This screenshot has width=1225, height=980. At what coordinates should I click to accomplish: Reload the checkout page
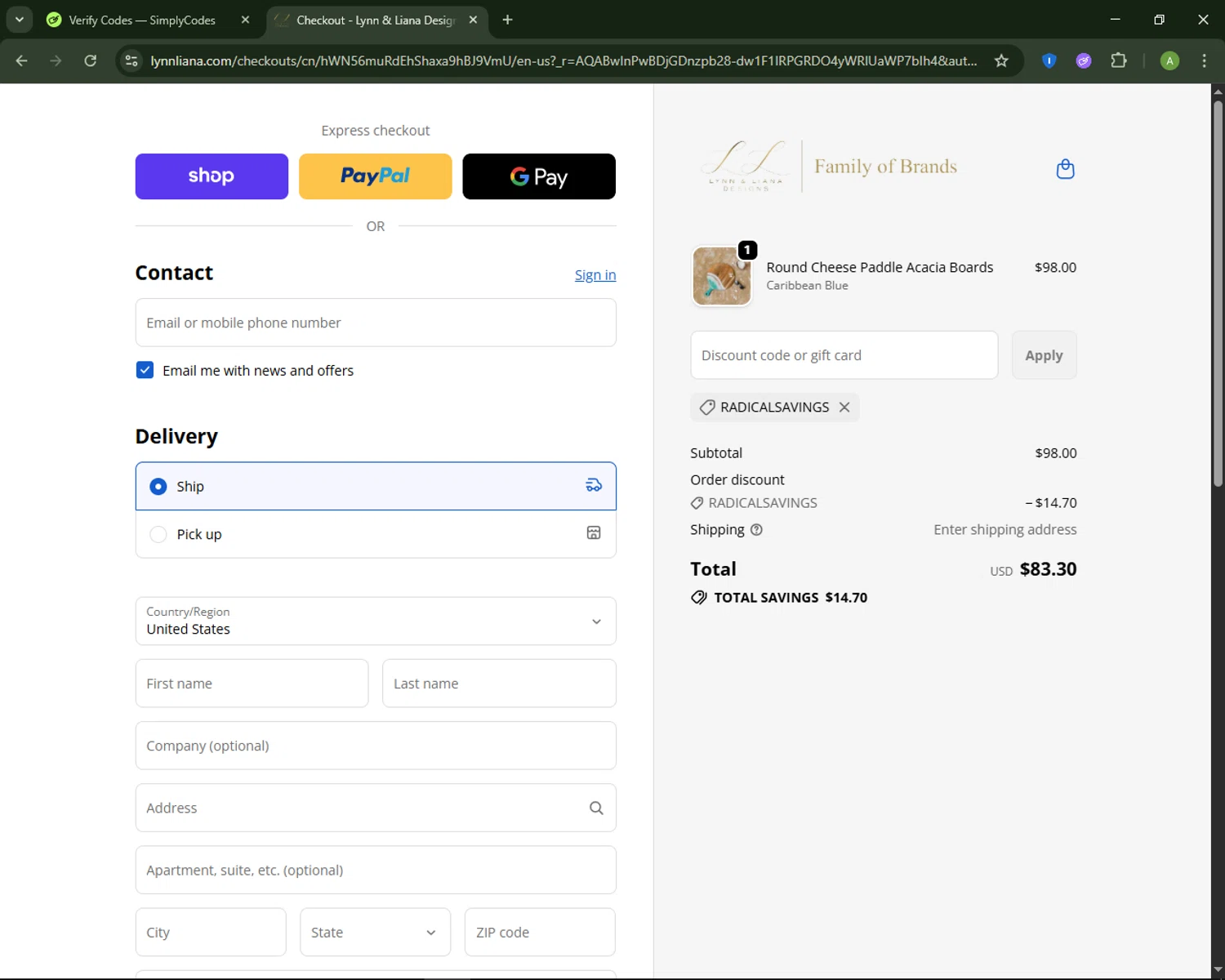pos(90,60)
